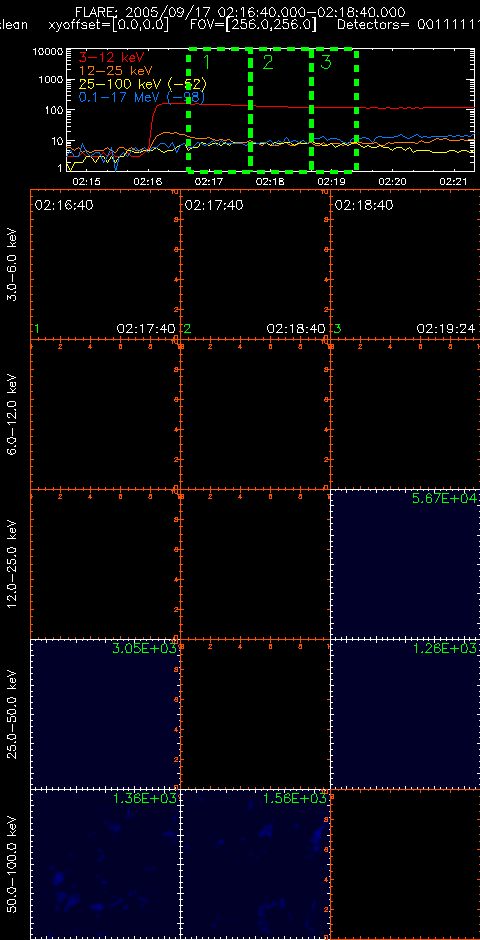Click the 02:18:40 panel start time label

[x=364, y=205]
